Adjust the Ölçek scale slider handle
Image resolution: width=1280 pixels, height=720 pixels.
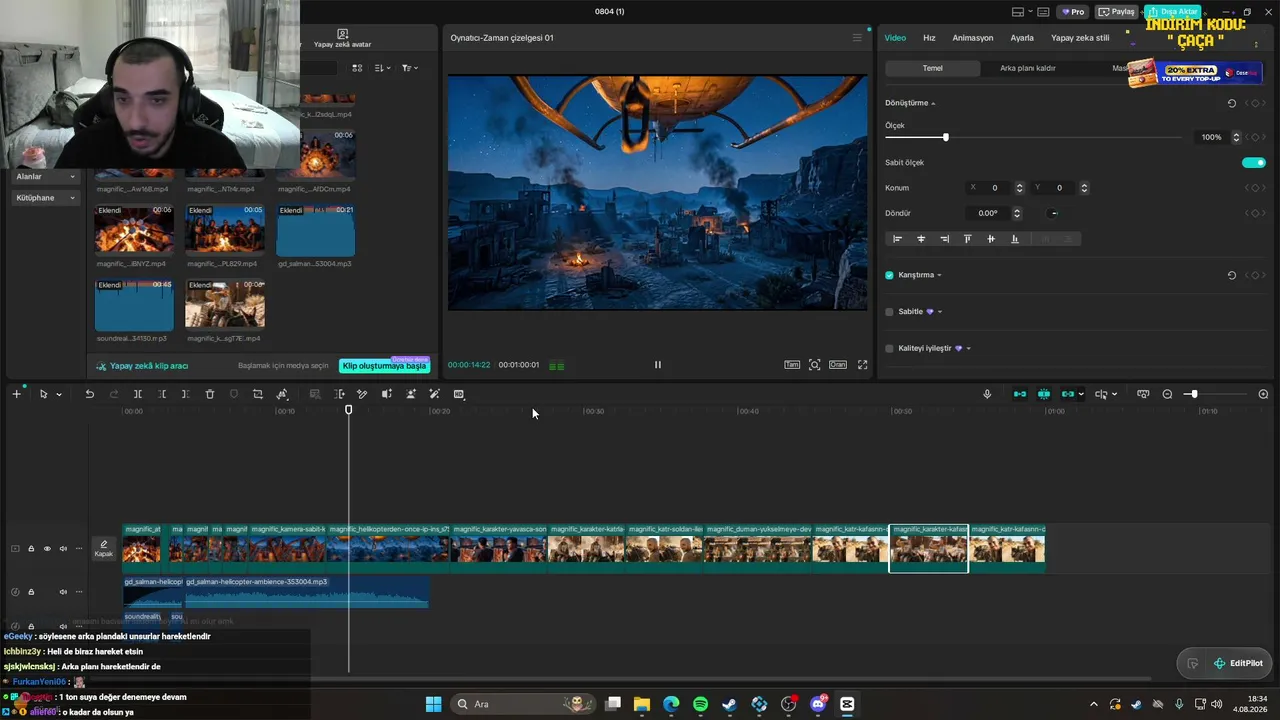pos(946,137)
